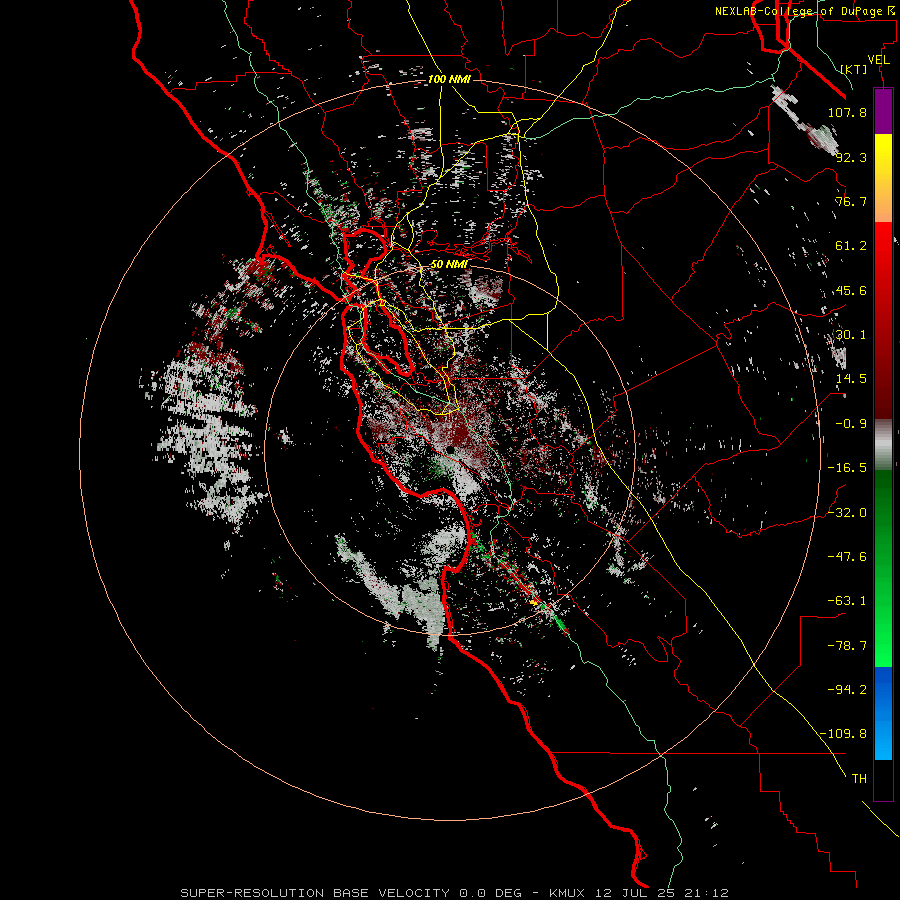Click the -109.8 legend value
The height and width of the screenshot is (900, 900).
(843, 734)
